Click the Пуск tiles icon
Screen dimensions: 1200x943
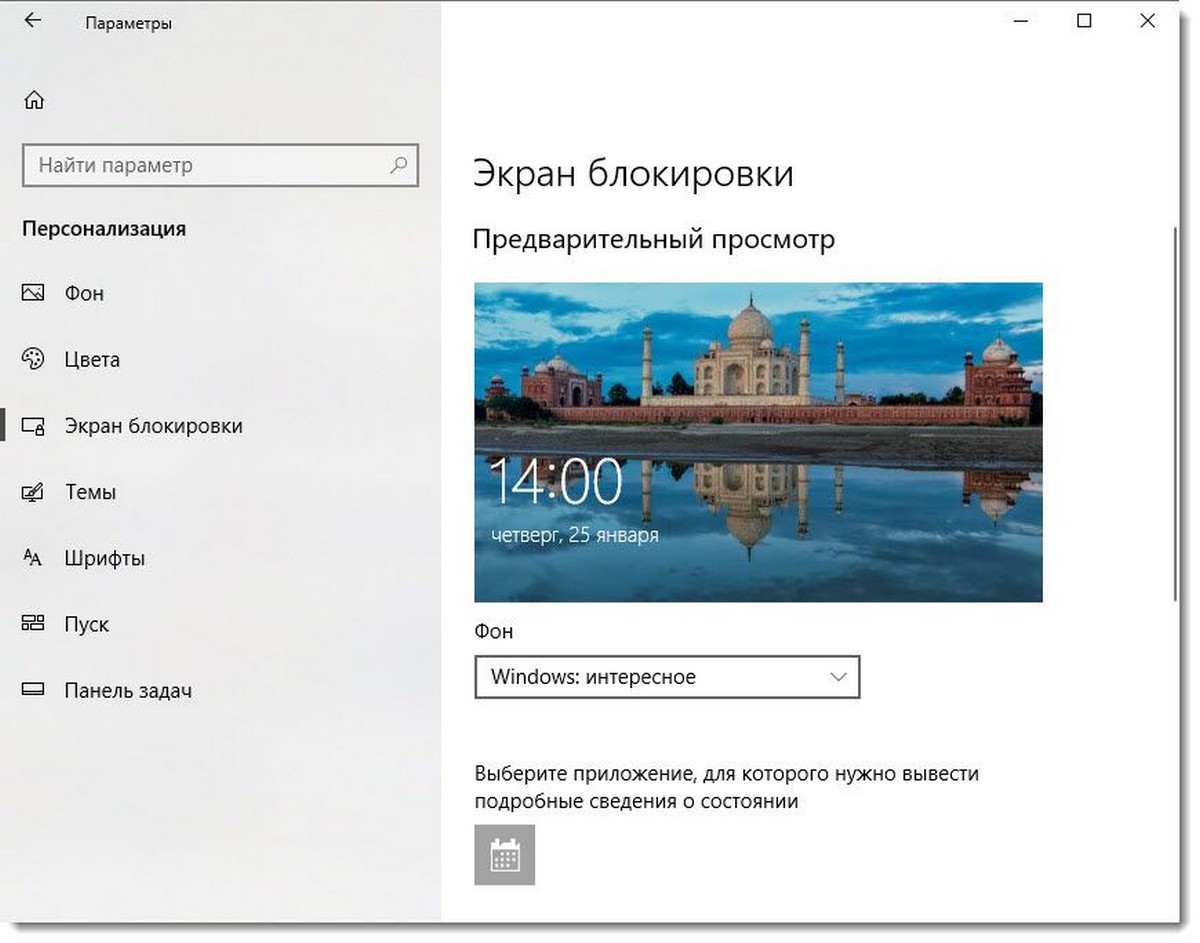coord(33,624)
